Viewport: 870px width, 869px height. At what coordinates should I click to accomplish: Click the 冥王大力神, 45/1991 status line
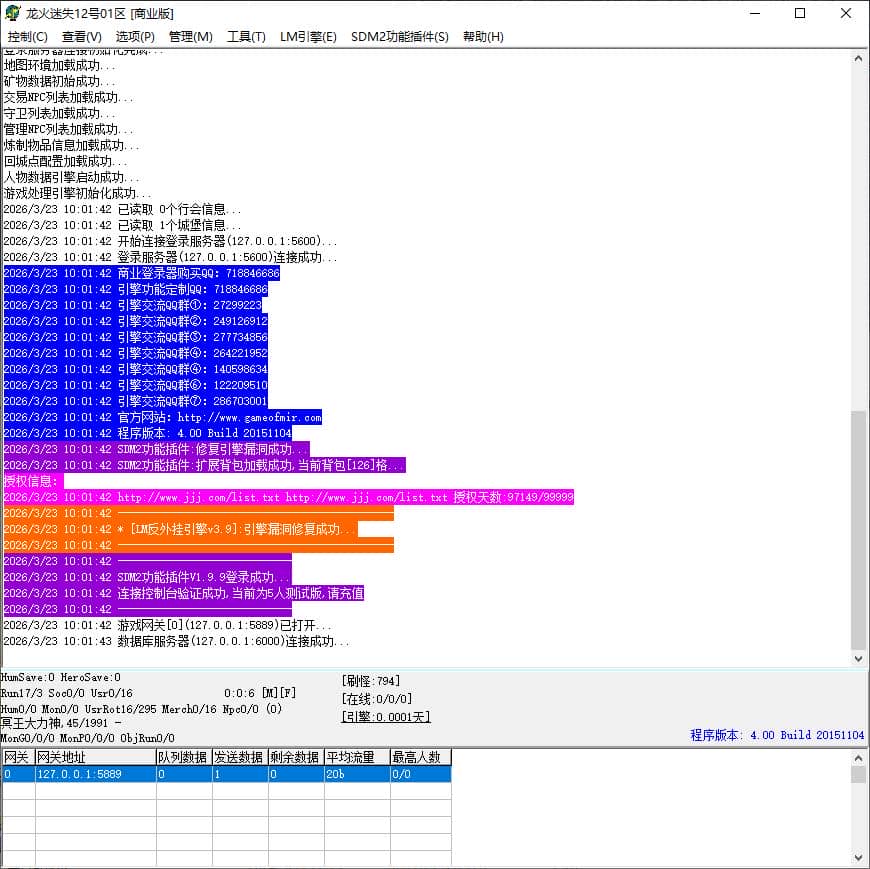point(60,723)
